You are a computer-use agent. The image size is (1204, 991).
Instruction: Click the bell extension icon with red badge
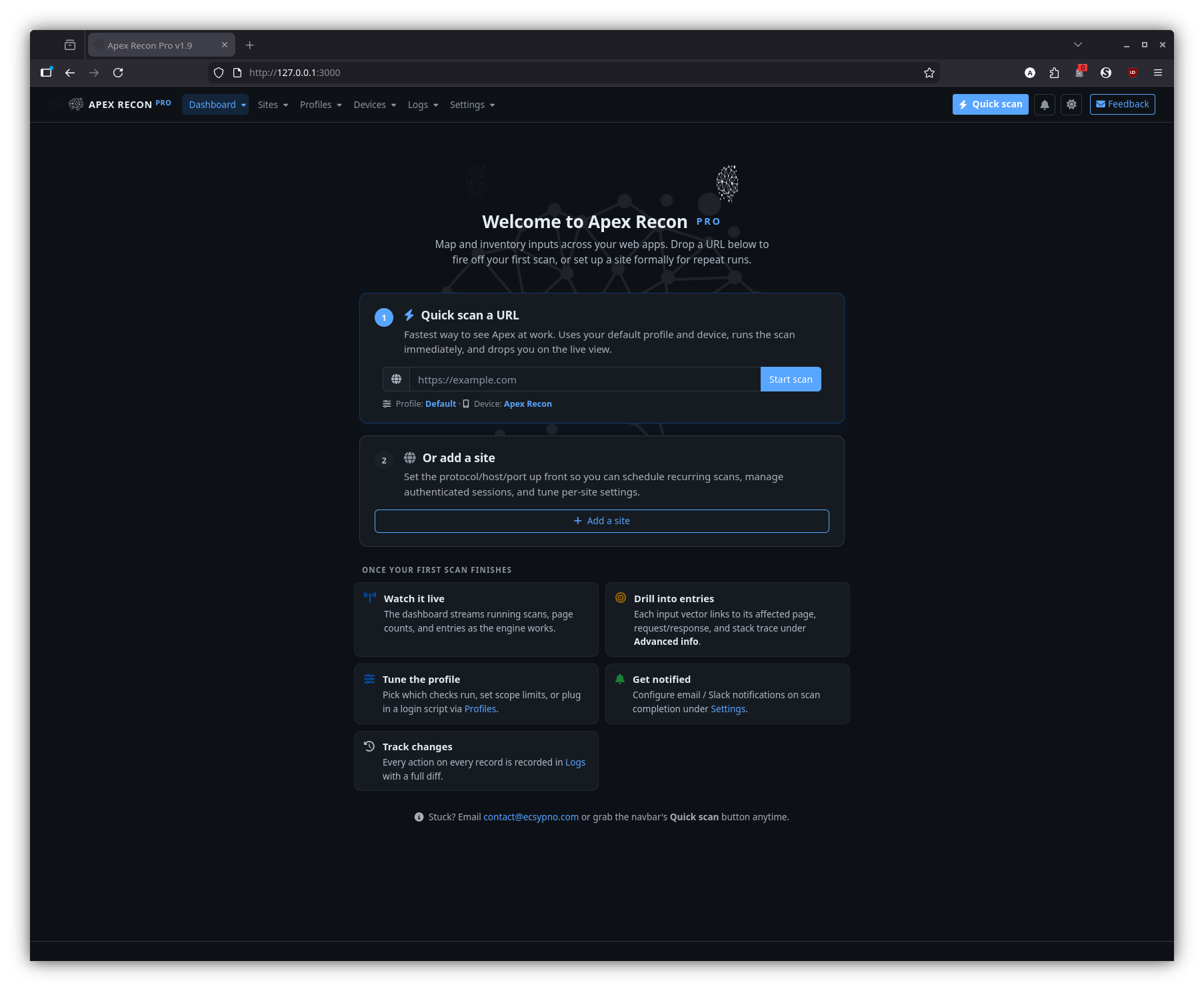[x=1080, y=72]
